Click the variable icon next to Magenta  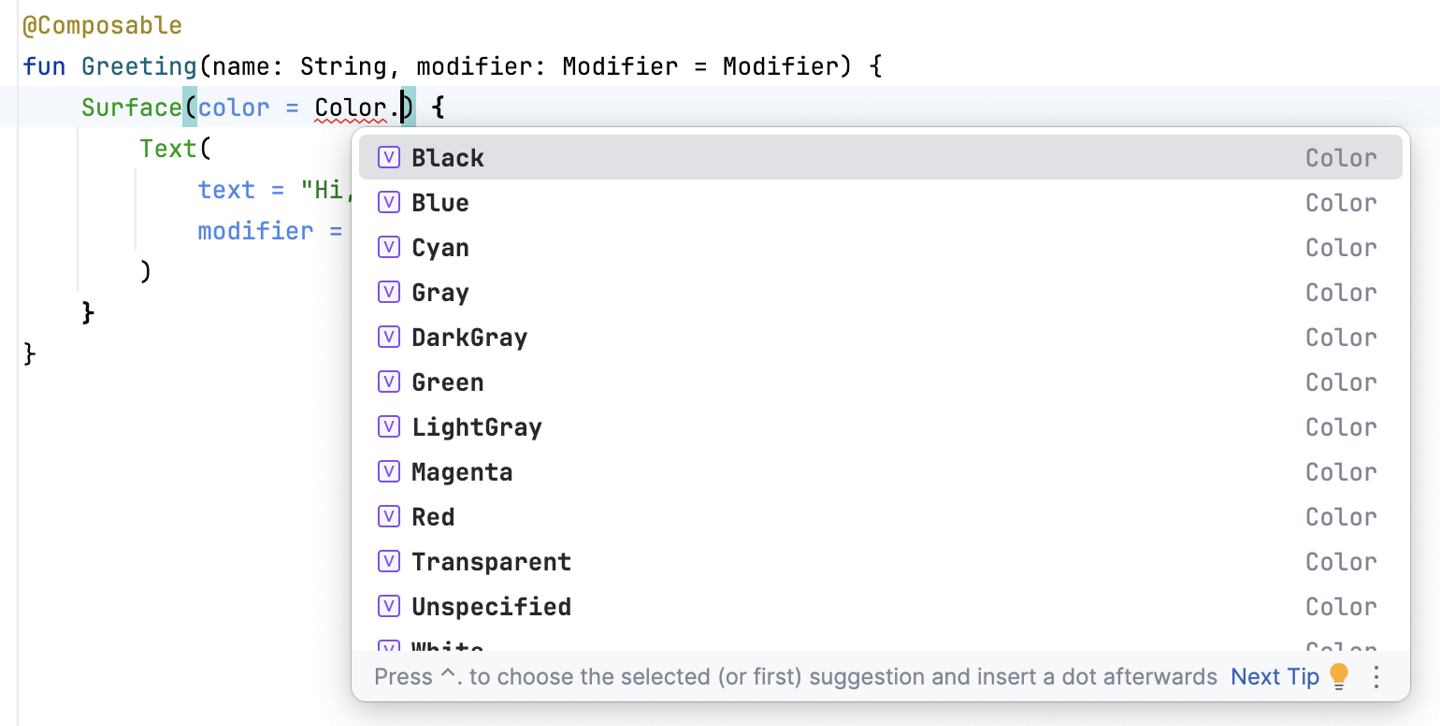[x=389, y=472]
